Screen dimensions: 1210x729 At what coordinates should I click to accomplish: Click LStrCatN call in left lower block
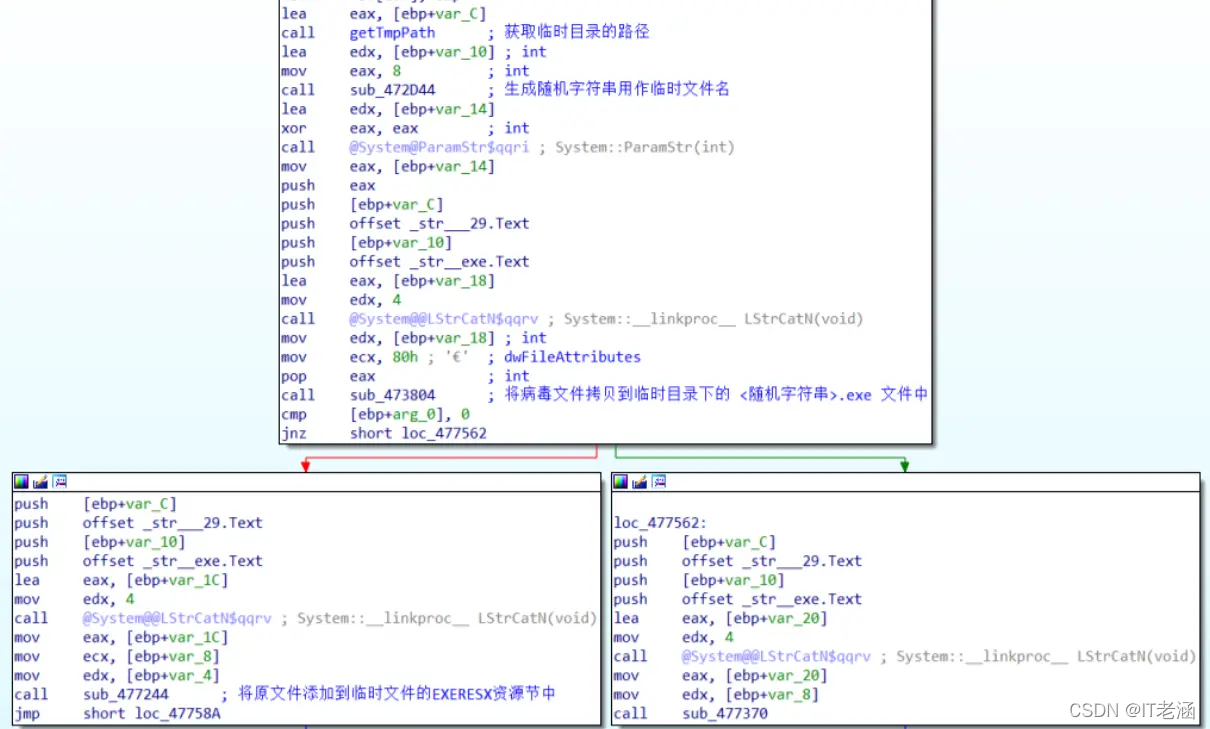click(177, 618)
